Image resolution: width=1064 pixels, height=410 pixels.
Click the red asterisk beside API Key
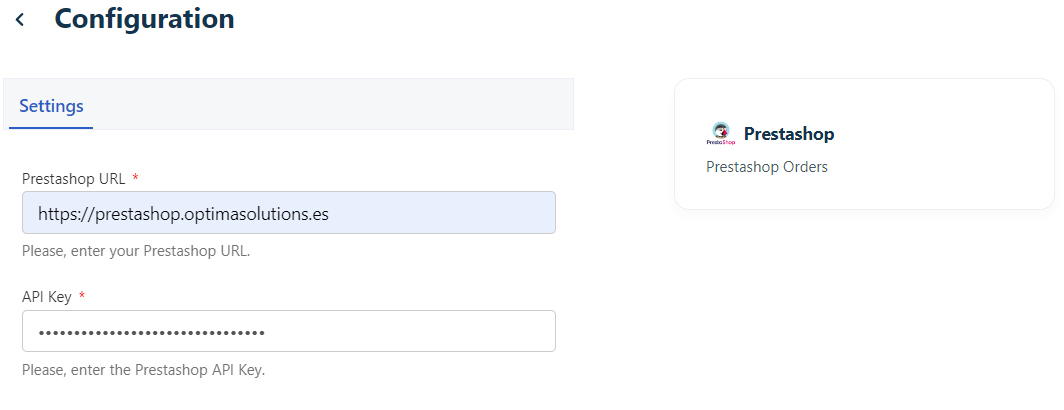(x=81, y=297)
